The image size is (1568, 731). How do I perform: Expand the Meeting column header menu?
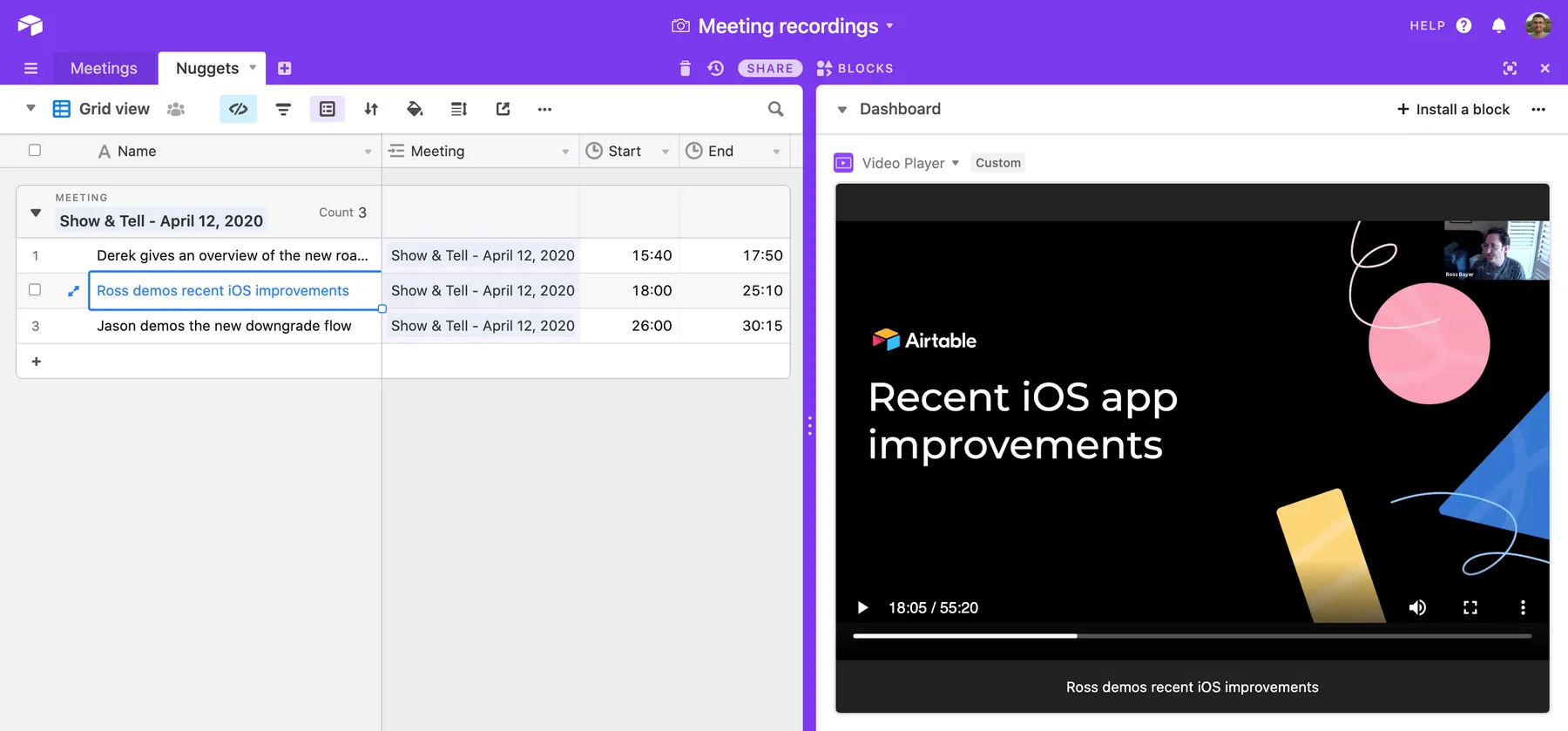point(565,152)
